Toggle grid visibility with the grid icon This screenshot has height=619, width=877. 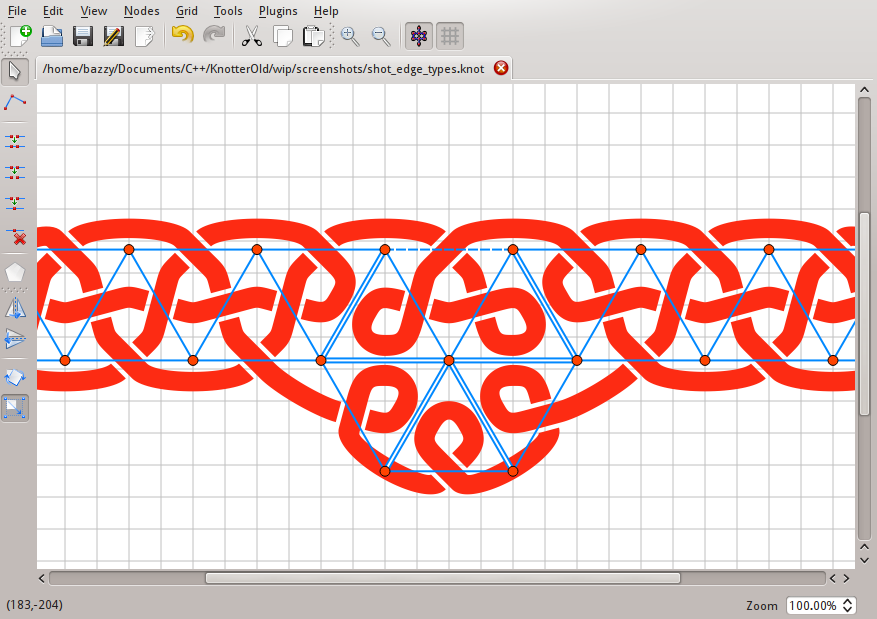(x=450, y=36)
